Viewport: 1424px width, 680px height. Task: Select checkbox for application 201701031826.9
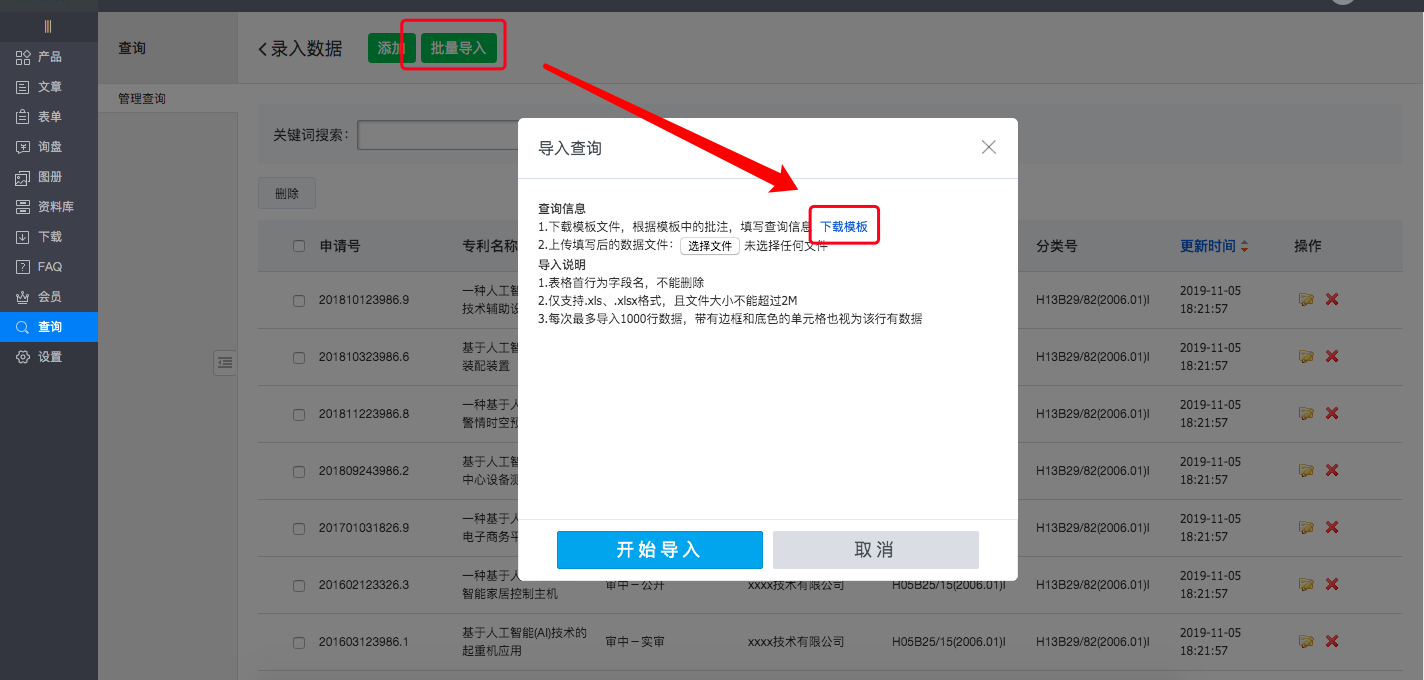(x=299, y=528)
